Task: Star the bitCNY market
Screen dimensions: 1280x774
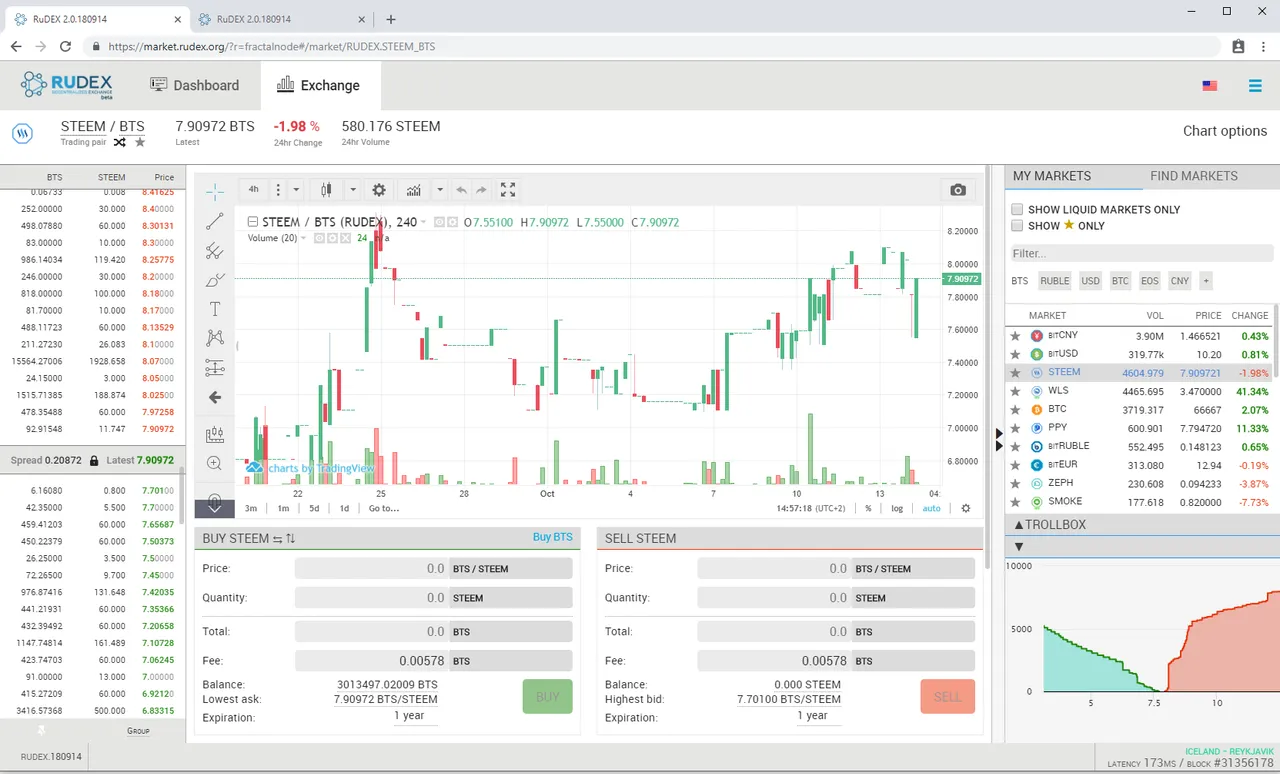Action: (1016, 336)
